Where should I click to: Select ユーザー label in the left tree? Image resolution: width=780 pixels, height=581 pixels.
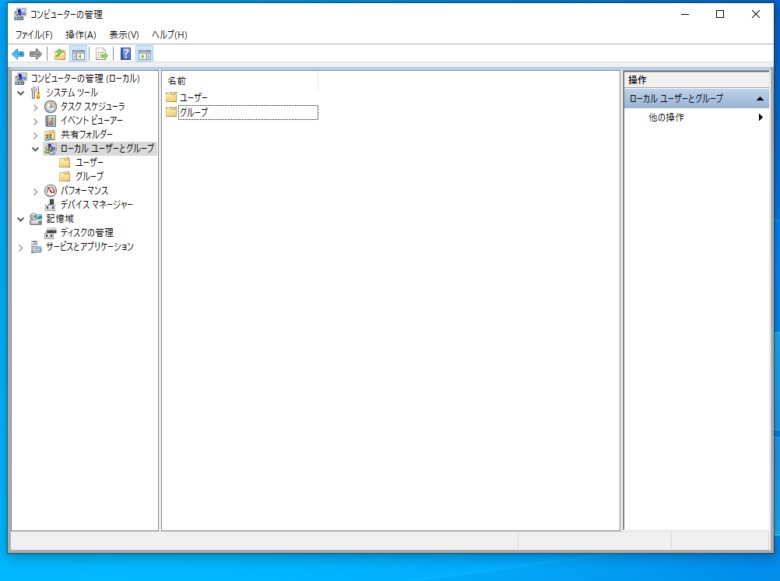[89, 162]
